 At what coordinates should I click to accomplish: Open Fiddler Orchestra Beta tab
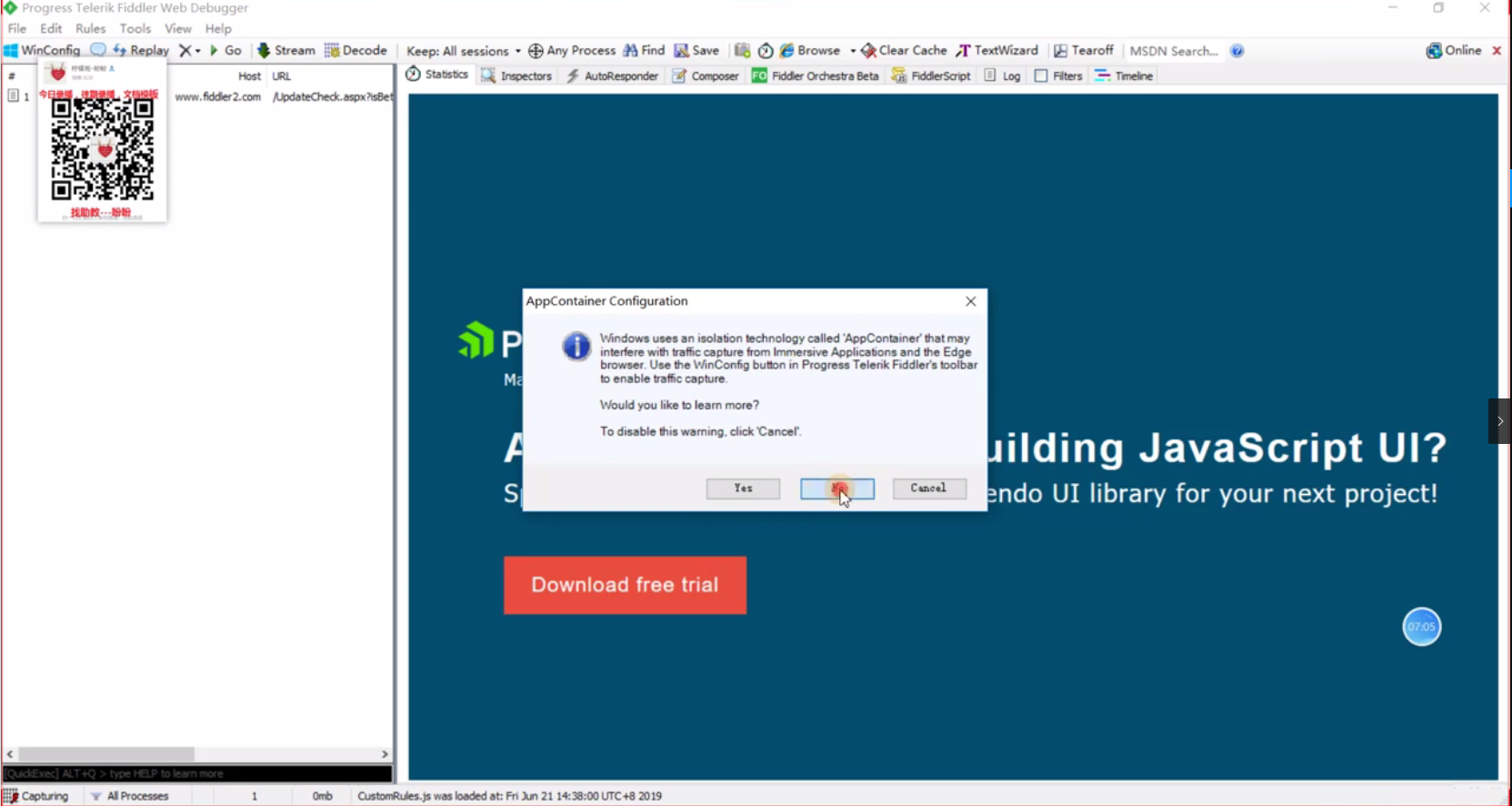pyautogui.click(x=816, y=76)
